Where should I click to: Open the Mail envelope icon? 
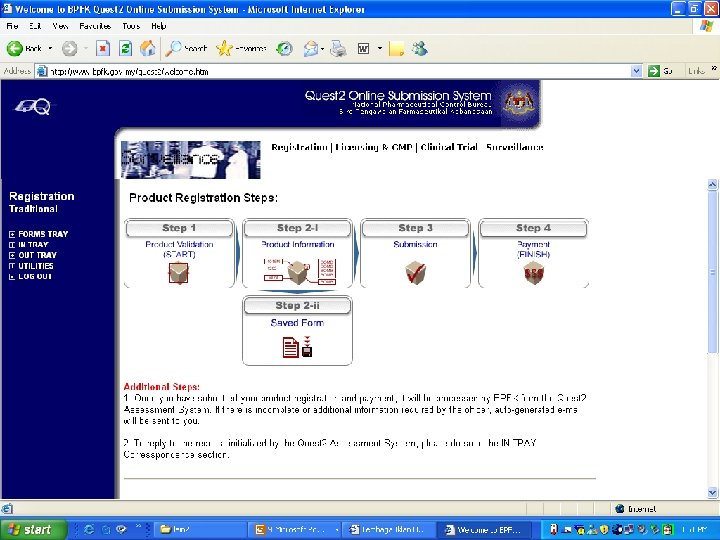(311, 48)
